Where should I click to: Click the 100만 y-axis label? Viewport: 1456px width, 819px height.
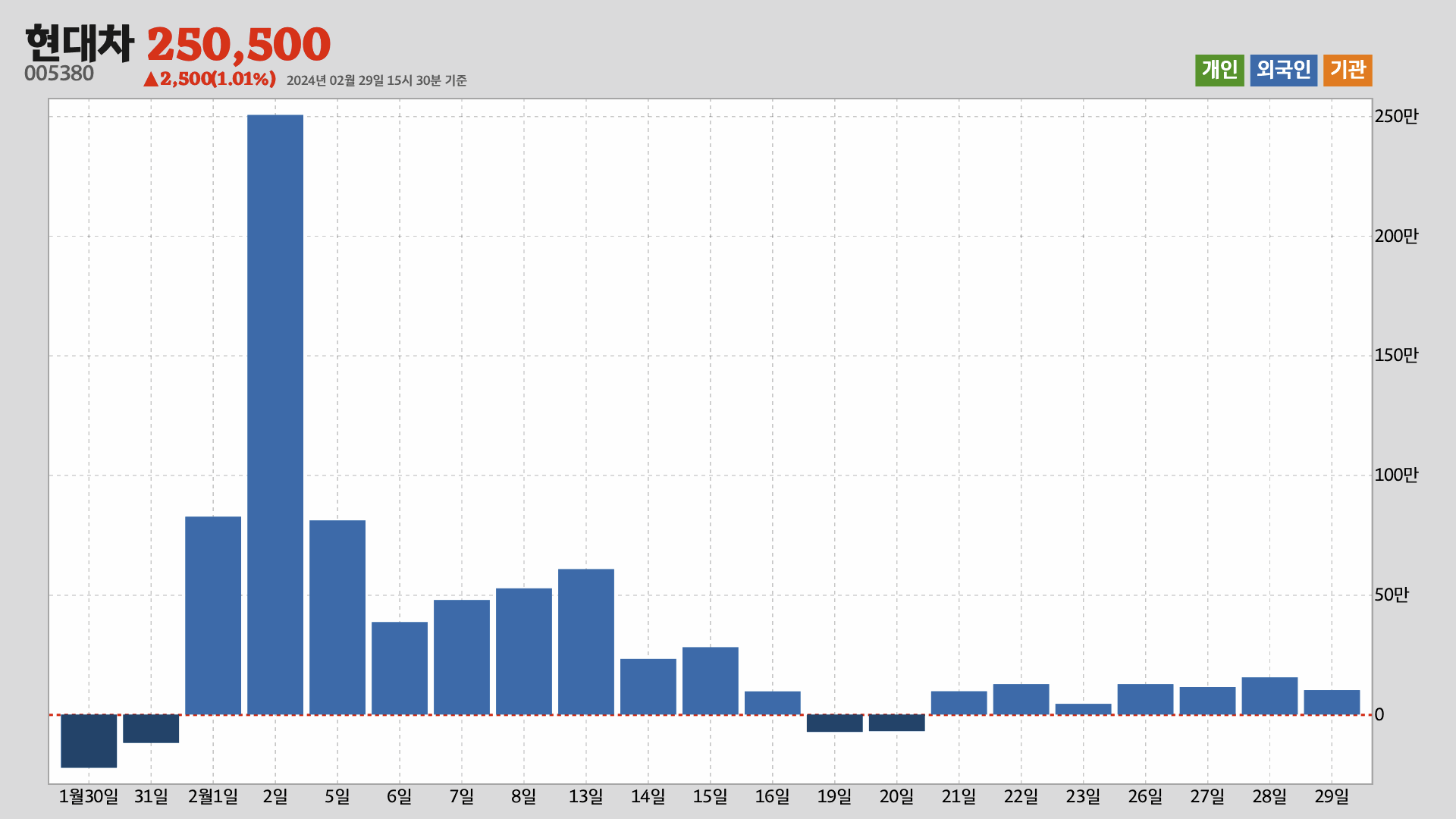[x=1396, y=475]
